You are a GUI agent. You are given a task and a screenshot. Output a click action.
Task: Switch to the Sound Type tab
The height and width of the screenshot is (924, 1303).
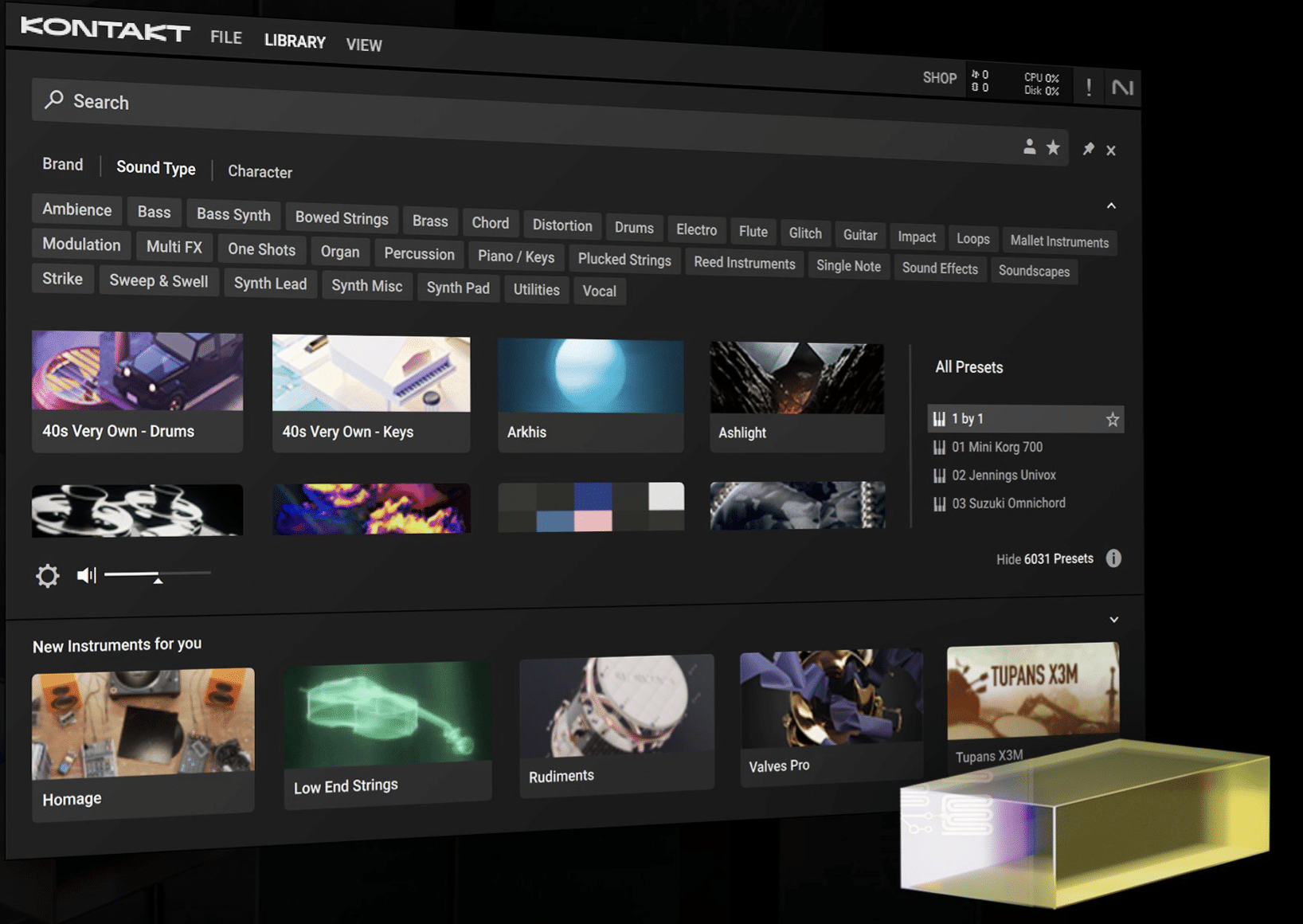pos(156,167)
